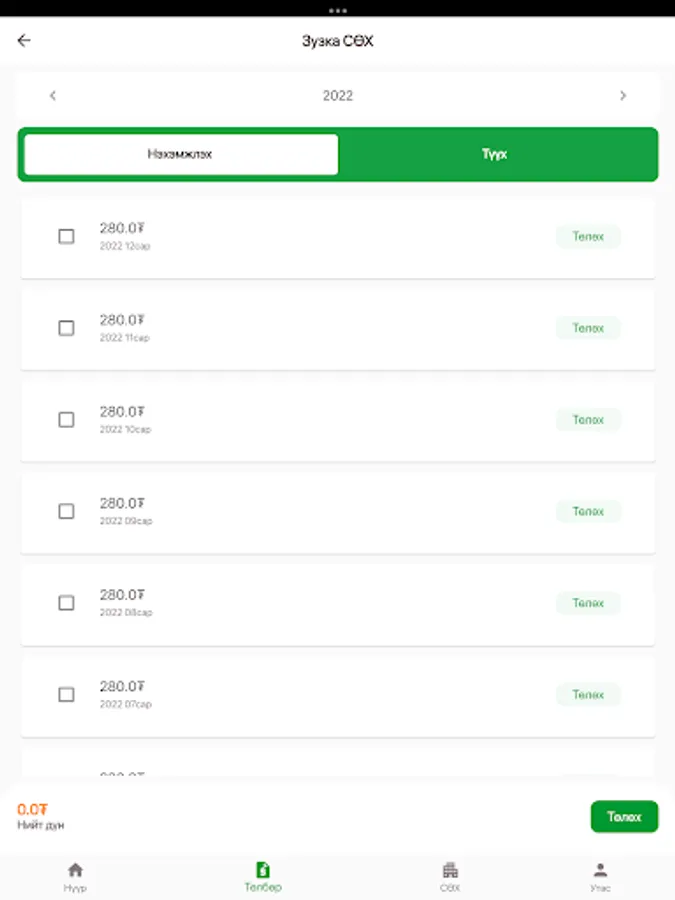Open the profile person icon
The width and height of the screenshot is (675, 900).
pos(600,870)
